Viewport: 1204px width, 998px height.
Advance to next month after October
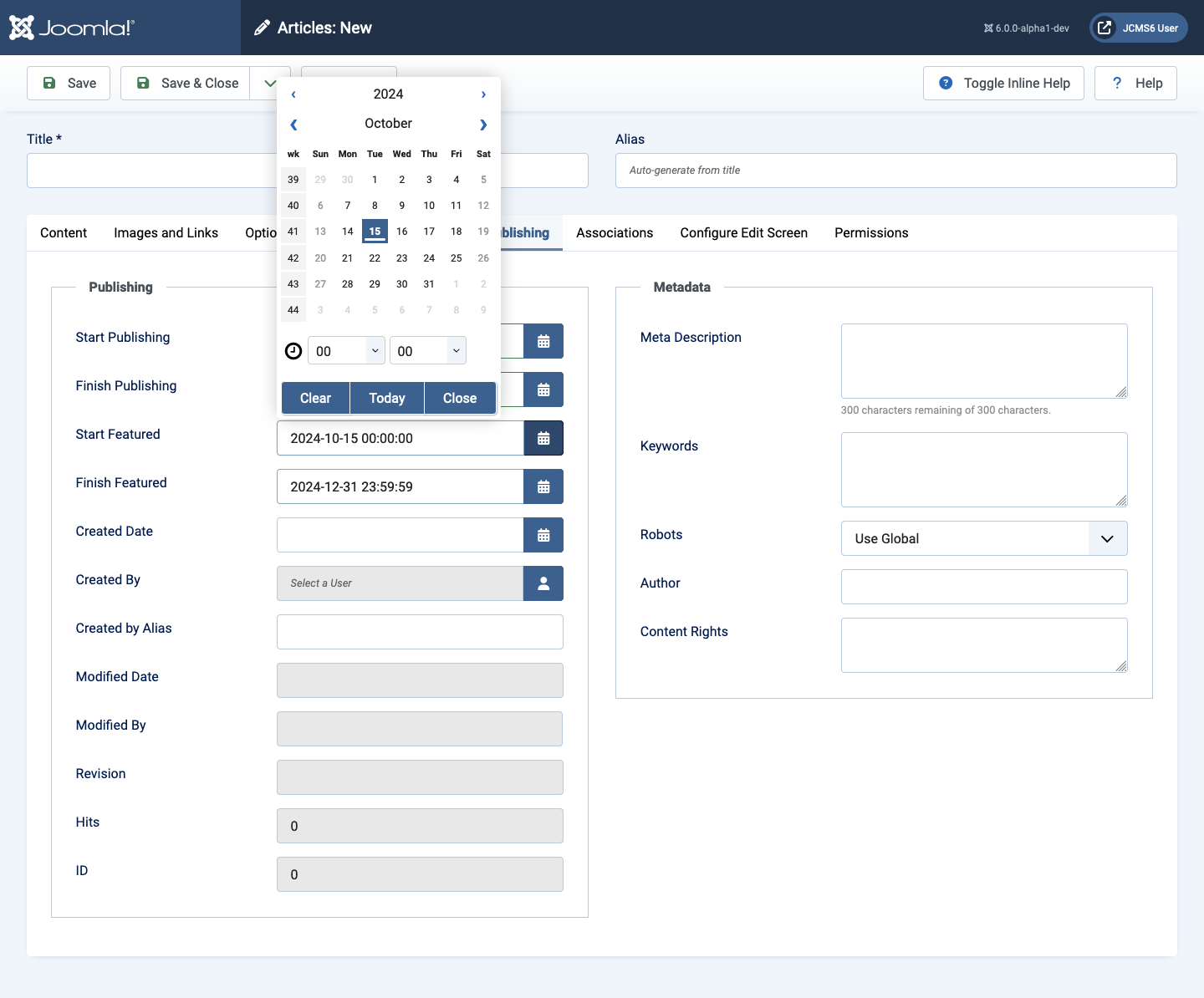[x=483, y=125]
